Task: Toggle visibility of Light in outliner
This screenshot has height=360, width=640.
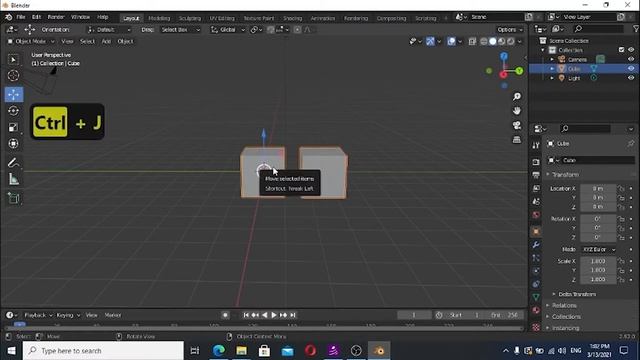Action: click(631, 78)
